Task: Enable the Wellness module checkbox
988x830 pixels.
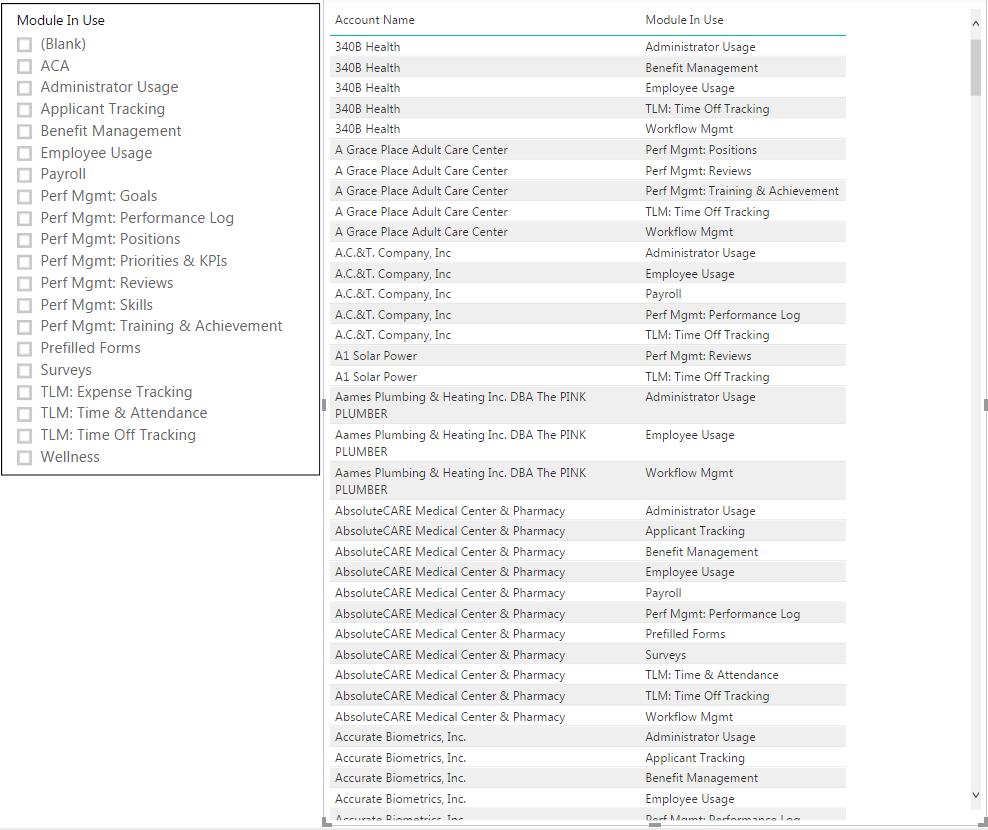Action: [x=25, y=458]
